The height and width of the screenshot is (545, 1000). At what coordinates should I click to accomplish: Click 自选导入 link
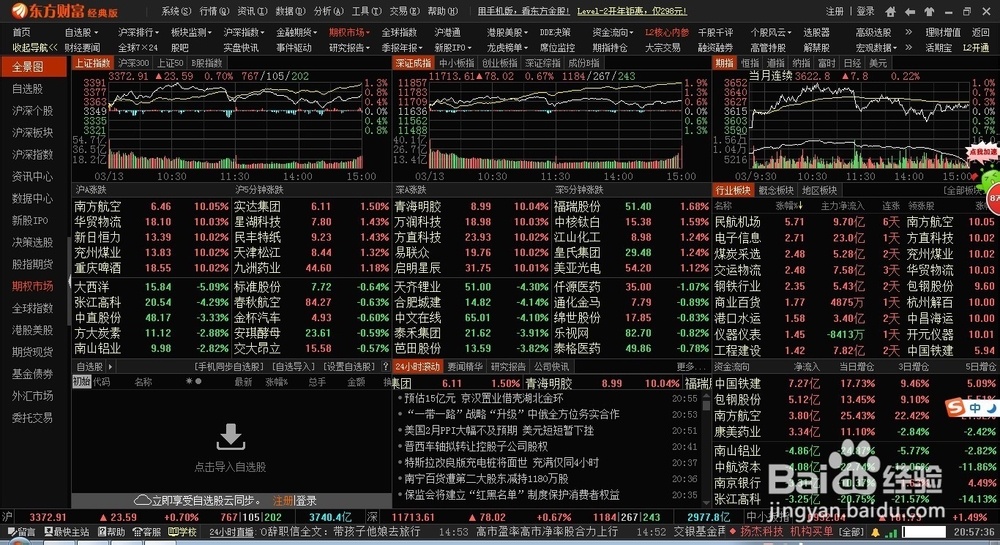pyautogui.click(x=293, y=367)
